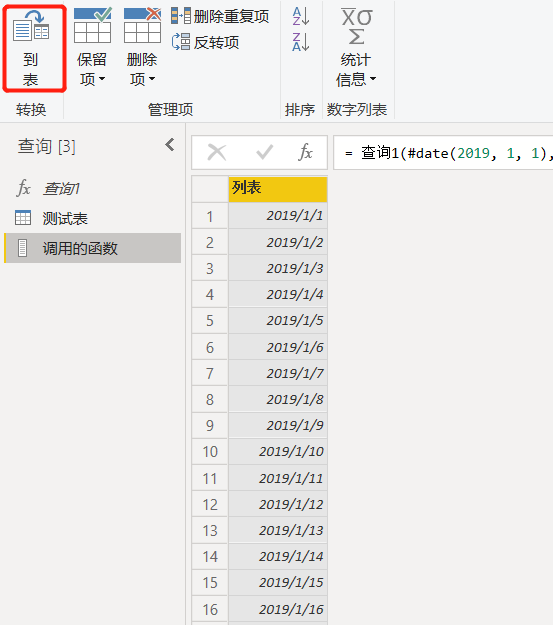Screen dimensions: 553x625
Task: Click row number 10
Action: 210,452
